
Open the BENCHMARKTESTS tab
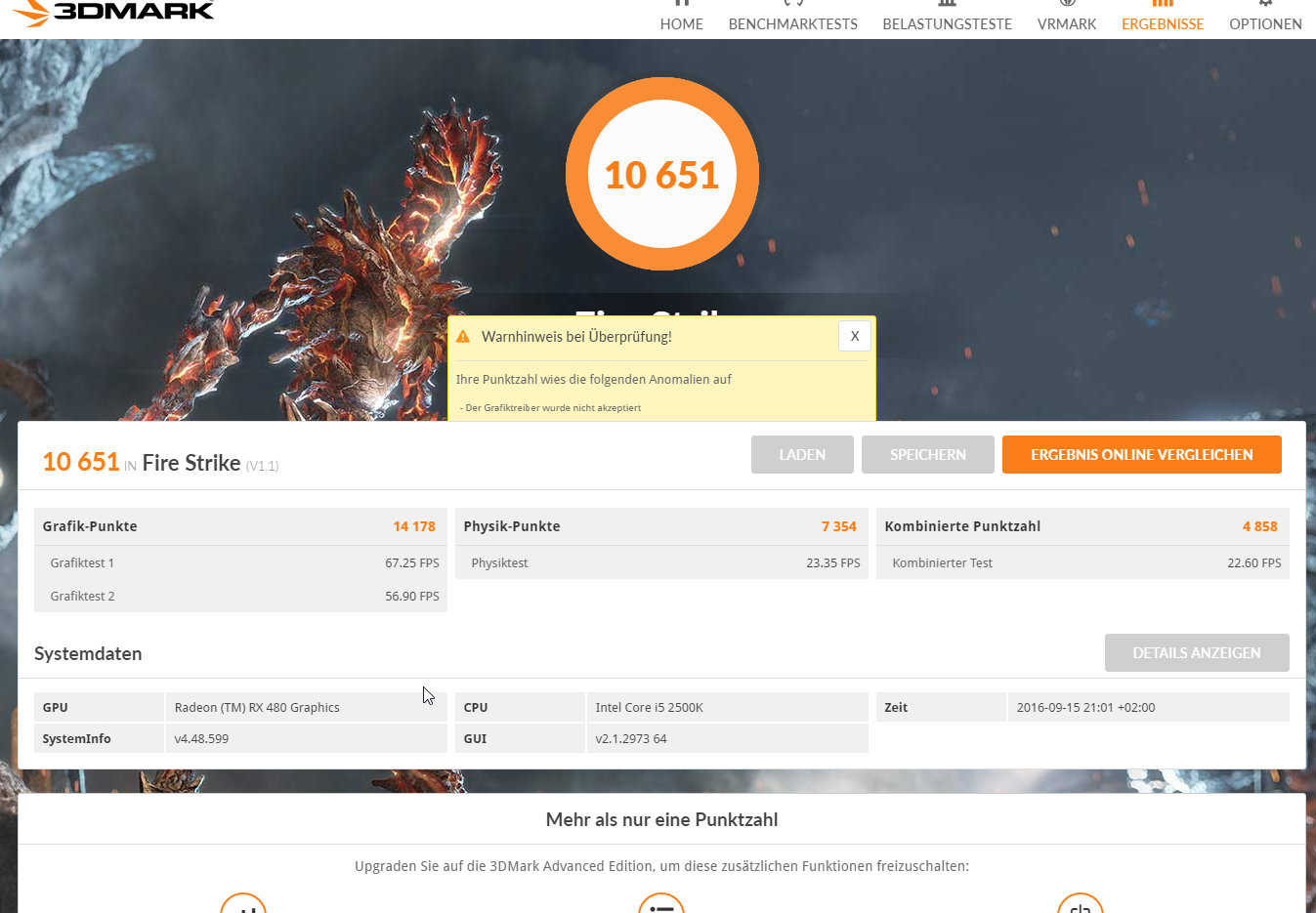click(x=792, y=23)
